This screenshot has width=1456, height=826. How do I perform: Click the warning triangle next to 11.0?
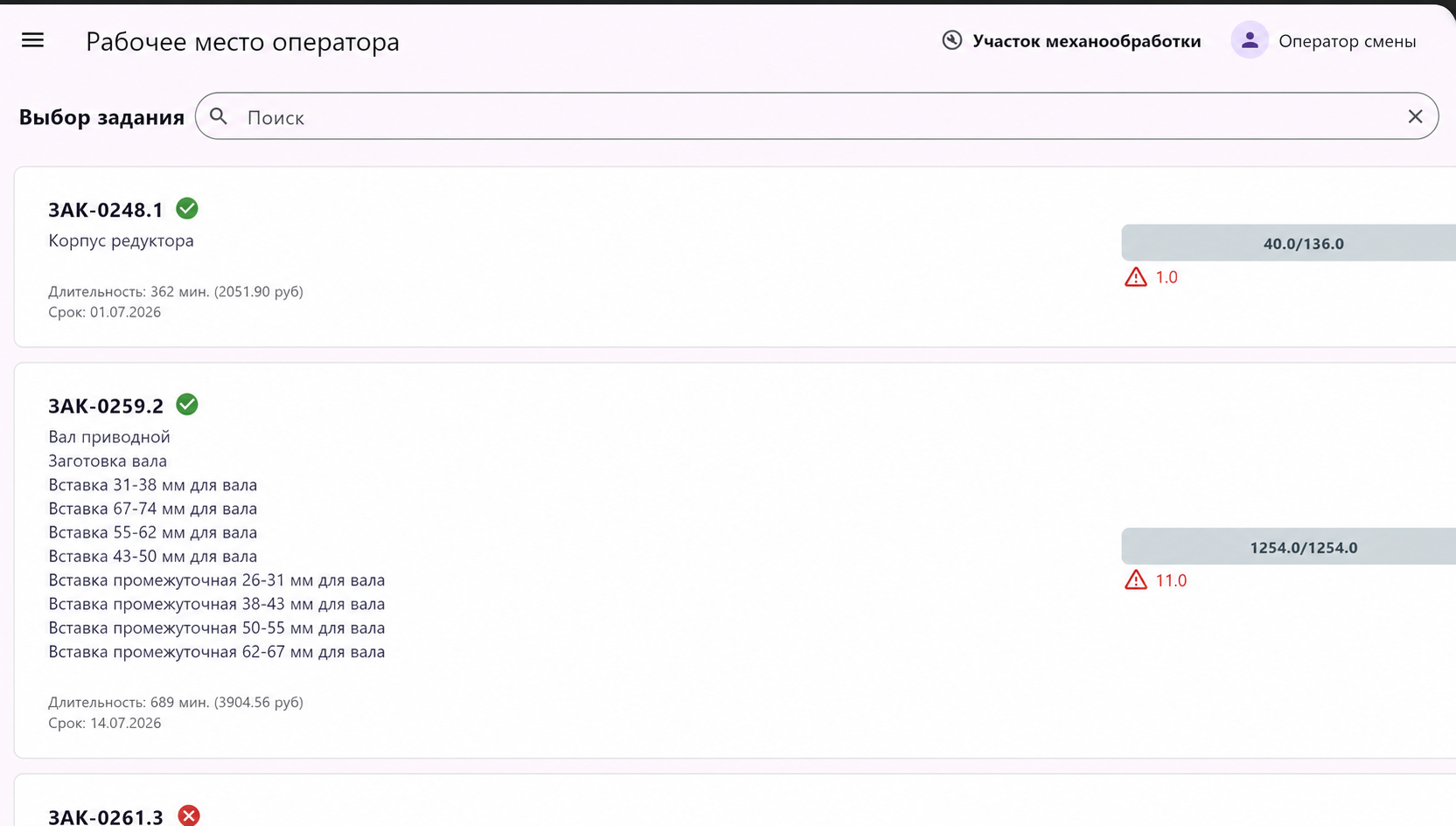pos(1136,580)
